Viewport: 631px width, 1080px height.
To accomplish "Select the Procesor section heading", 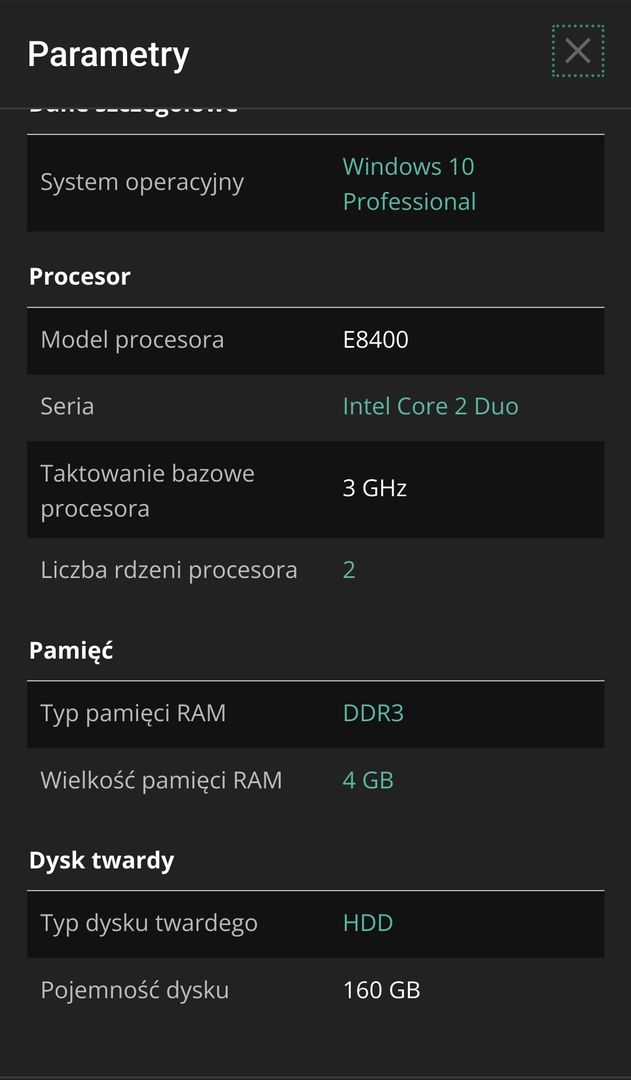I will click(80, 277).
